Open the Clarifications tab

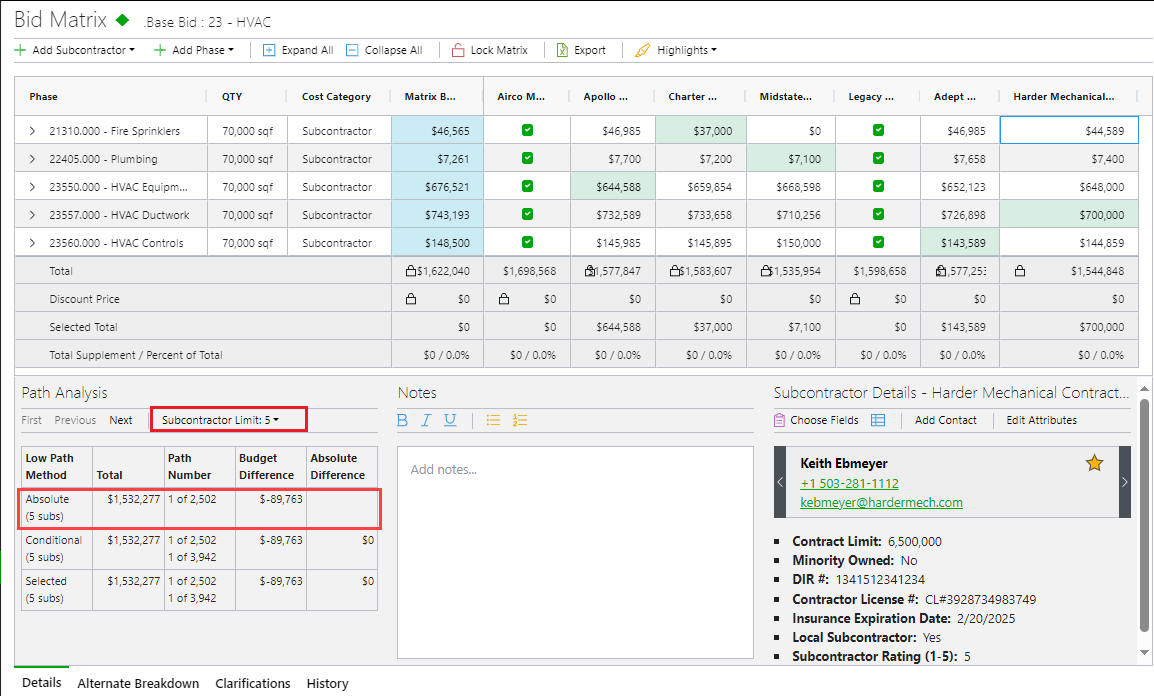252,684
